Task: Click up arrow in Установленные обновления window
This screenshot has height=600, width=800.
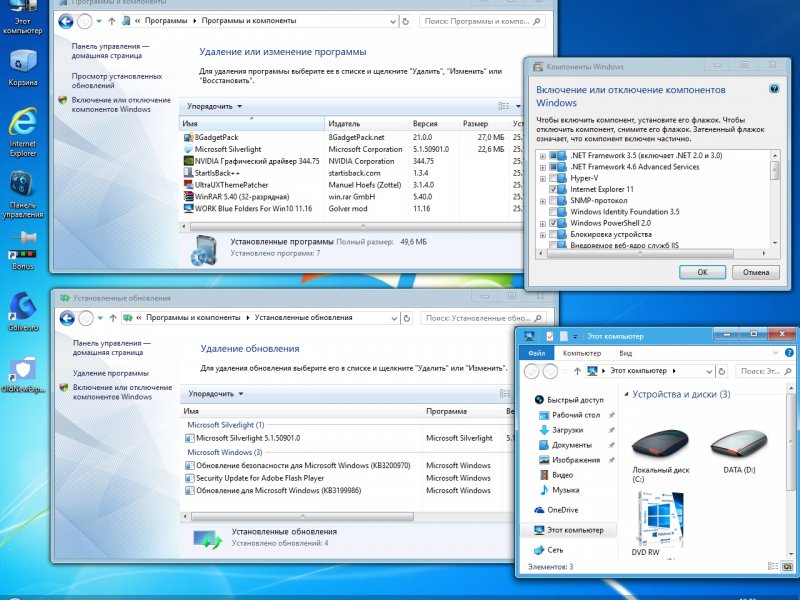Action: (x=113, y=318)
